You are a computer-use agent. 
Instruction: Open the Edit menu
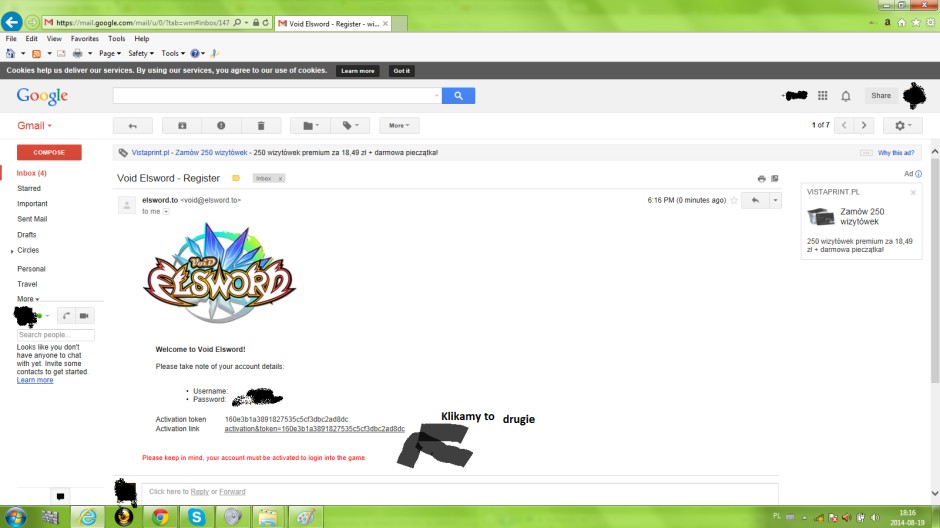pos(31,38)
